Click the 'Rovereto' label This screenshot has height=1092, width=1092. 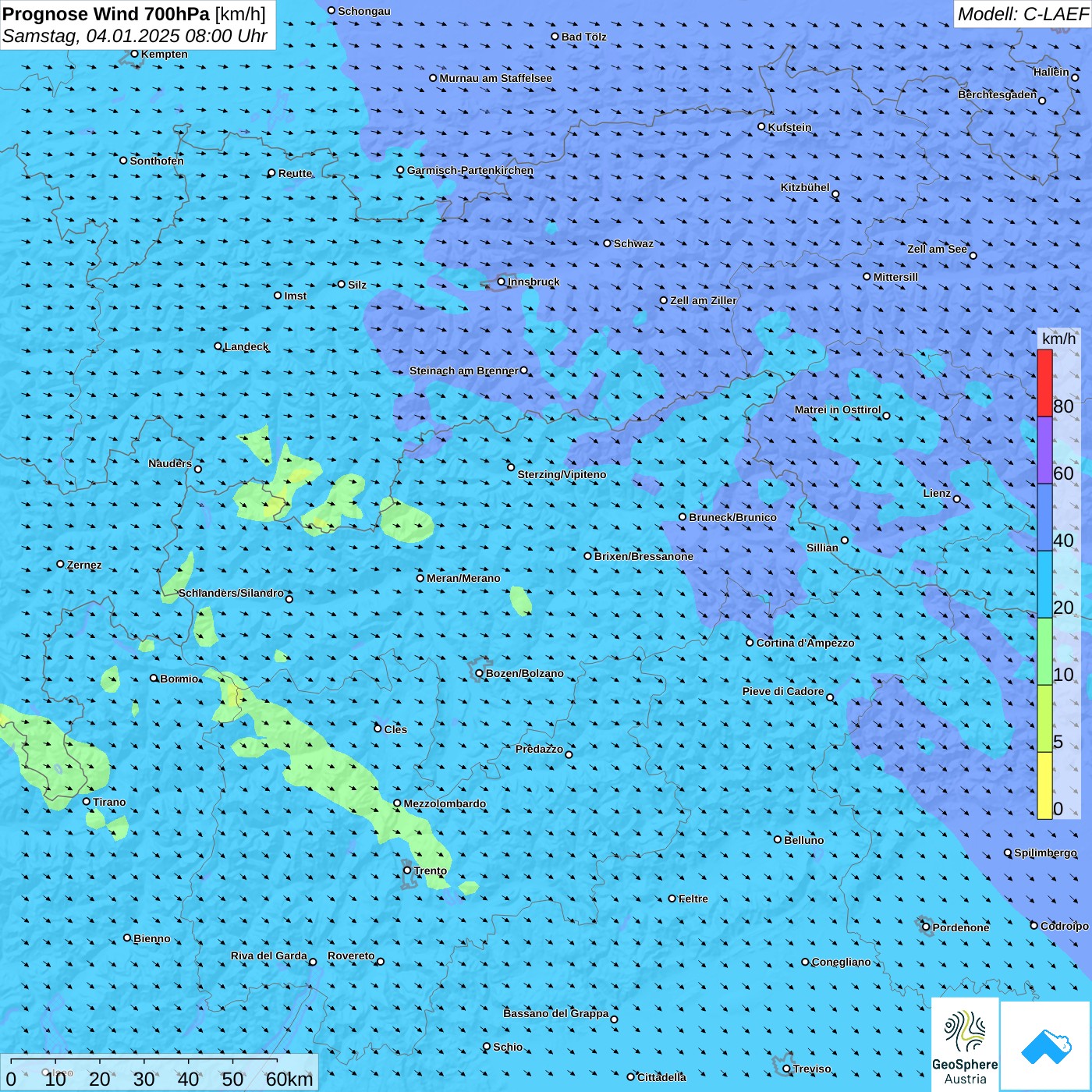[x=351, y=955]
